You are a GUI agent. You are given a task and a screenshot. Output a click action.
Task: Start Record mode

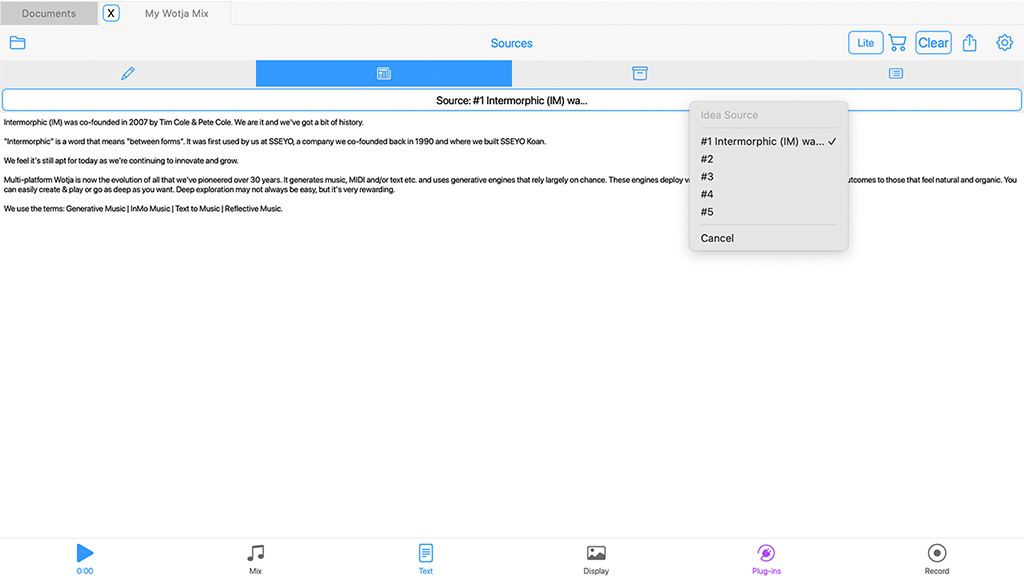click(936, 558)
